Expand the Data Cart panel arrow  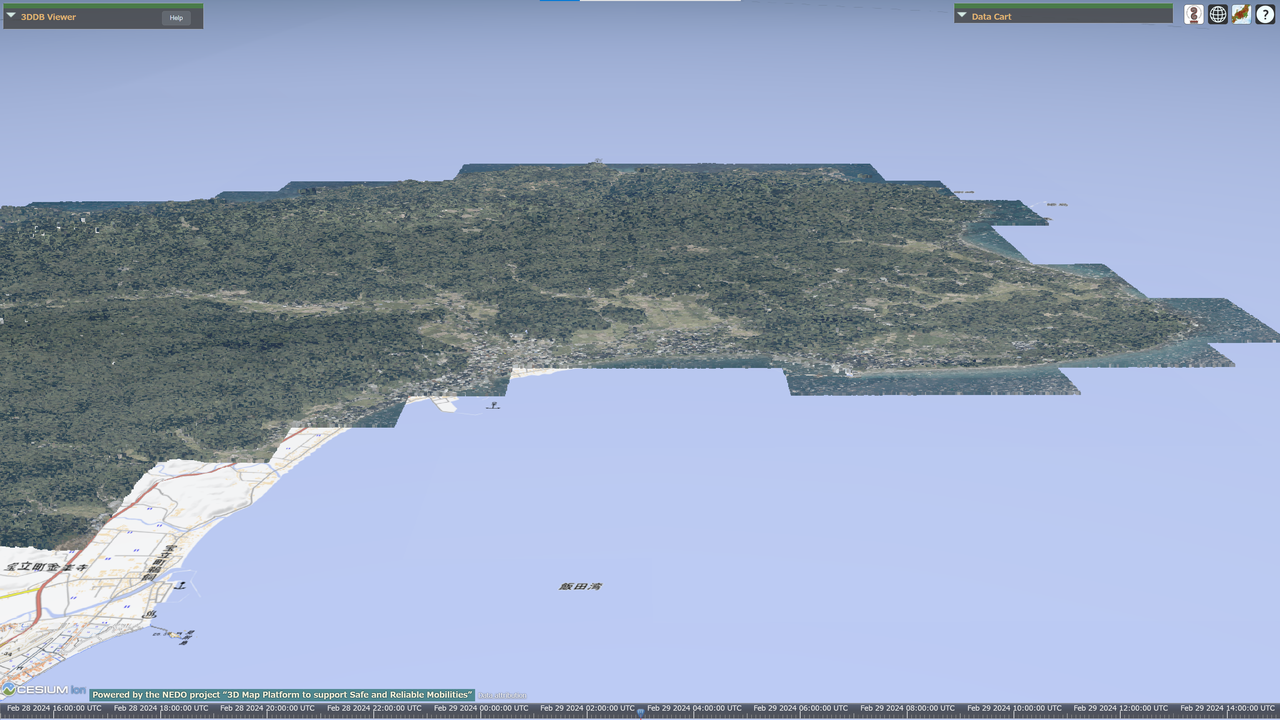[962, 16]
